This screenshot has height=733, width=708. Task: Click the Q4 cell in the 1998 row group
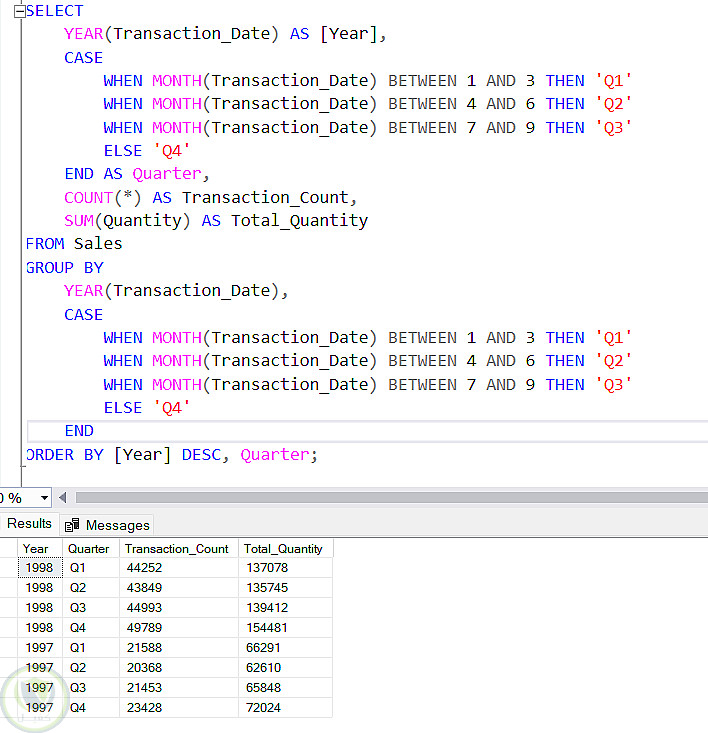pos(91,628)
